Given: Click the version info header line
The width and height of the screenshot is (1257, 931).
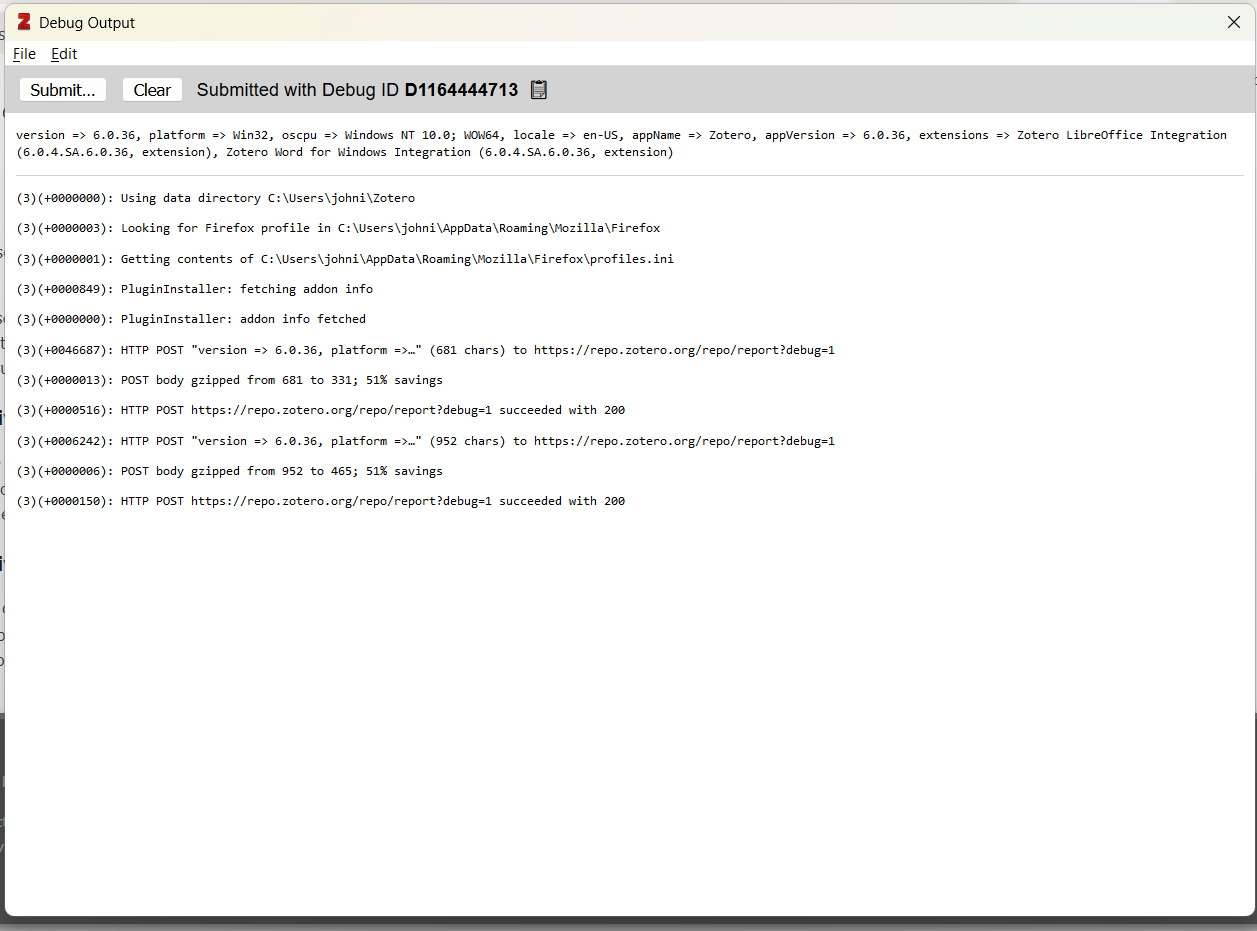Looking at the screenshot, I should pyautogui.click(x=621, y=143).
